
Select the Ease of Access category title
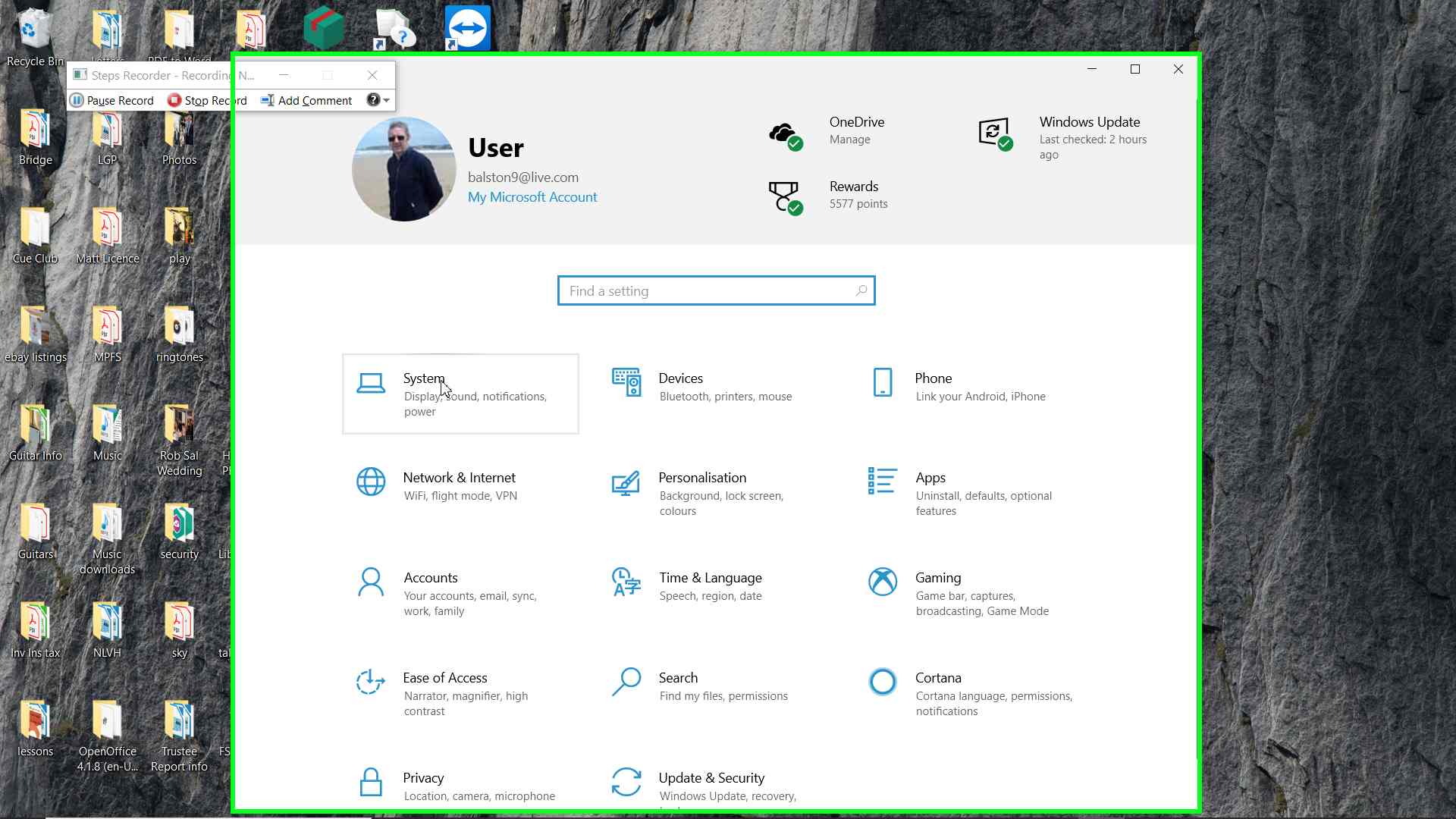point(445,678)
